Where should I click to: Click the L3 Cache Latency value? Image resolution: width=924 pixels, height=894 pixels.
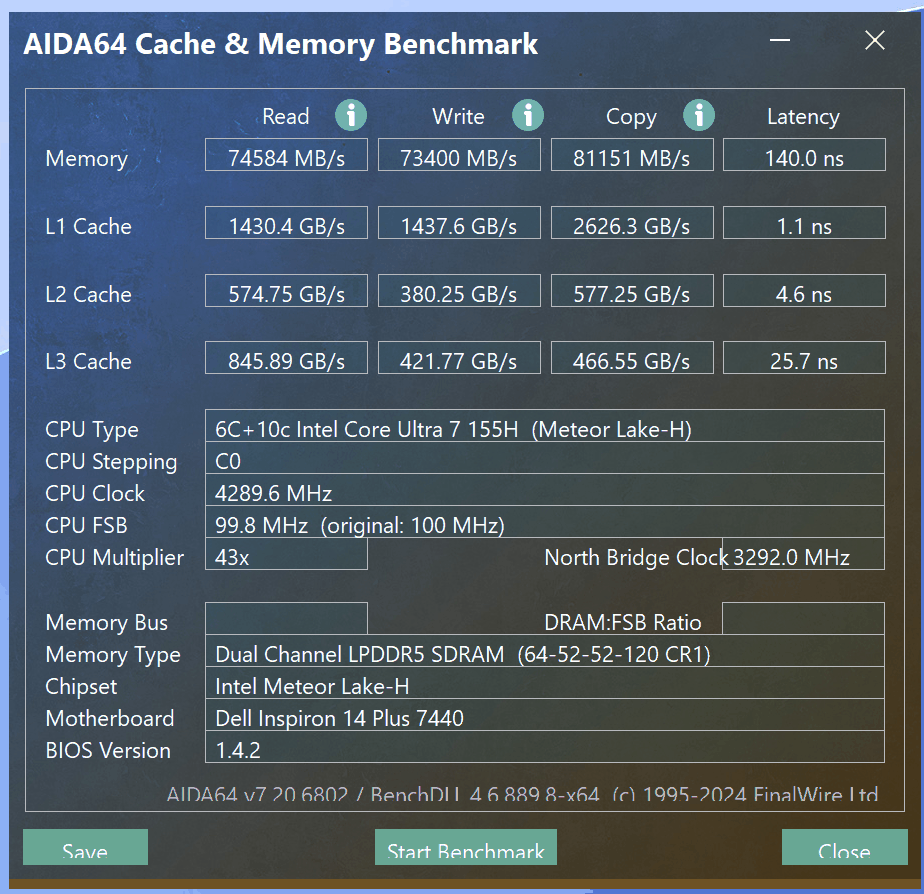pyautogui.click(x=804, y=359)
